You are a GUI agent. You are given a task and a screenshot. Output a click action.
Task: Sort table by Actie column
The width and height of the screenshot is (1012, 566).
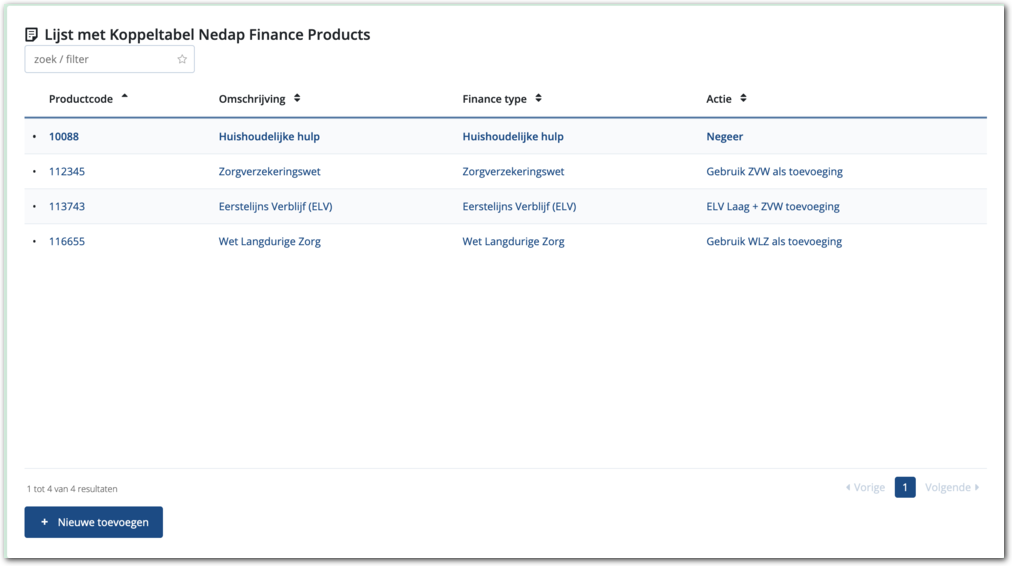tap(743, 99)
